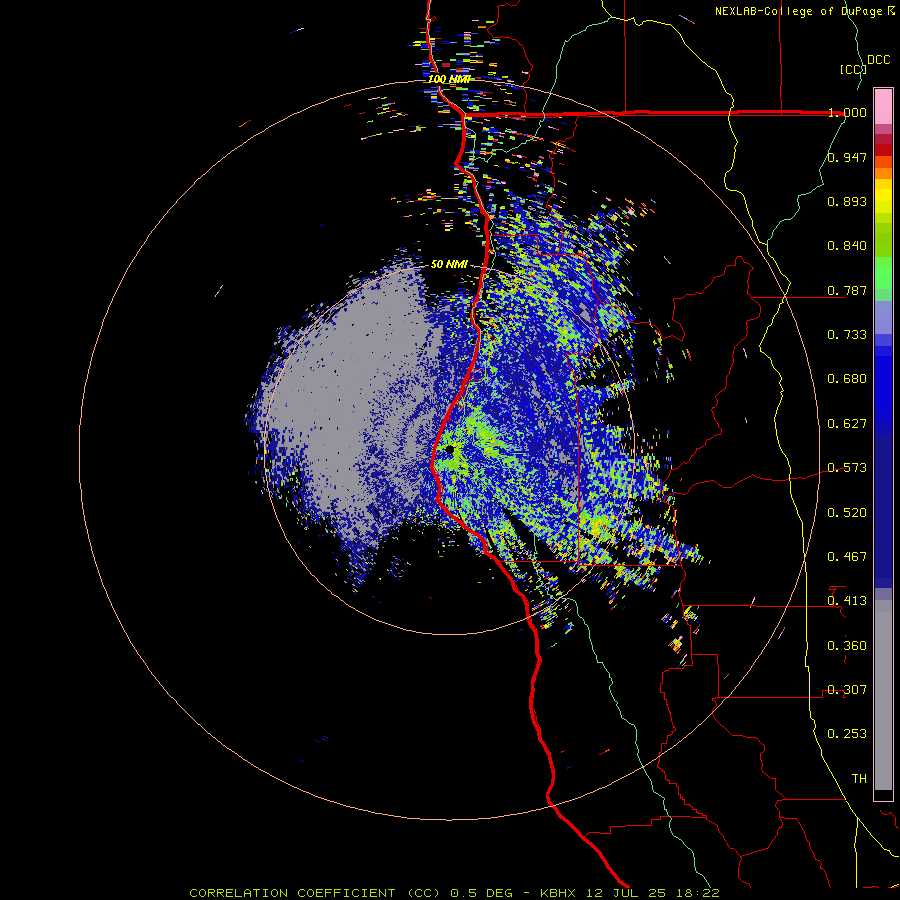Image resolution: width=900 pixels, height=900 pixels.
Task: Click the [CC] units label
Action: [853, 69]
